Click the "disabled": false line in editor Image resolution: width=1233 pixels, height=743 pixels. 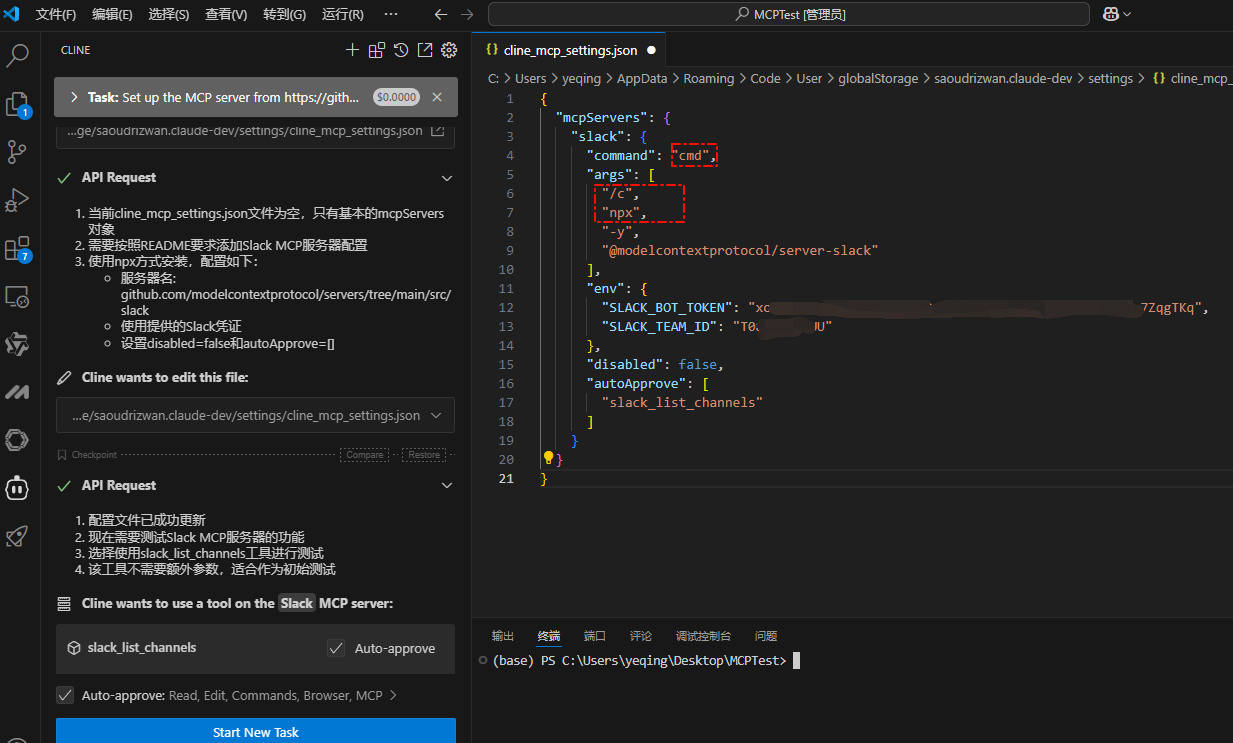(x=655, y=364)
